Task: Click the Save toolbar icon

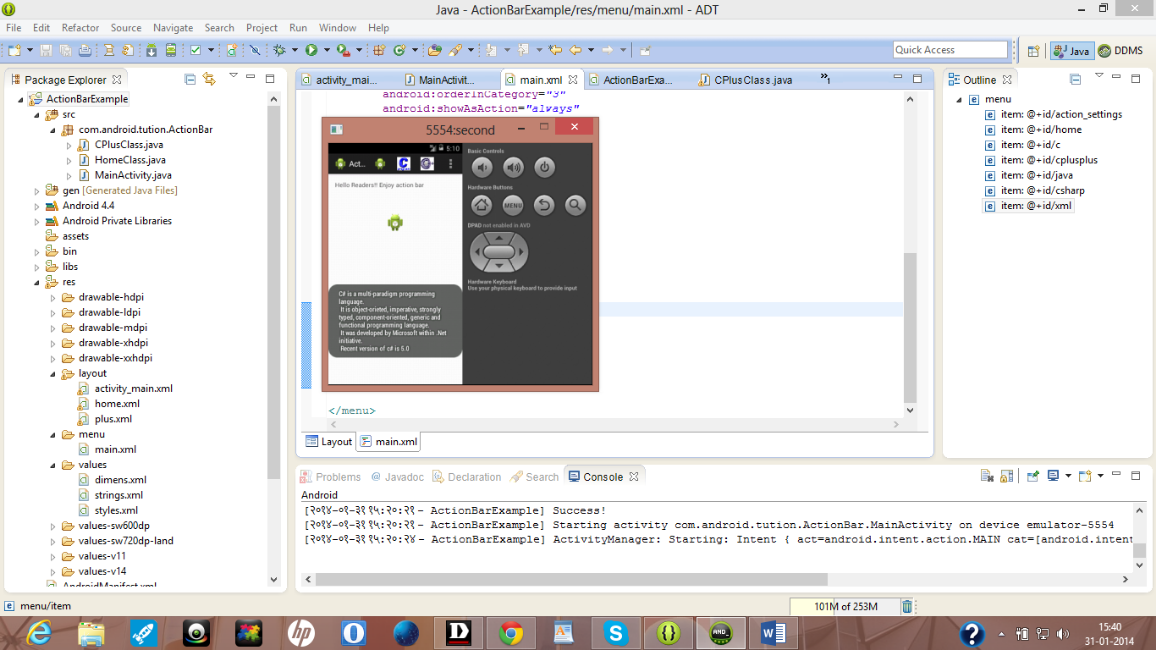Action: [x=46, y=50]
